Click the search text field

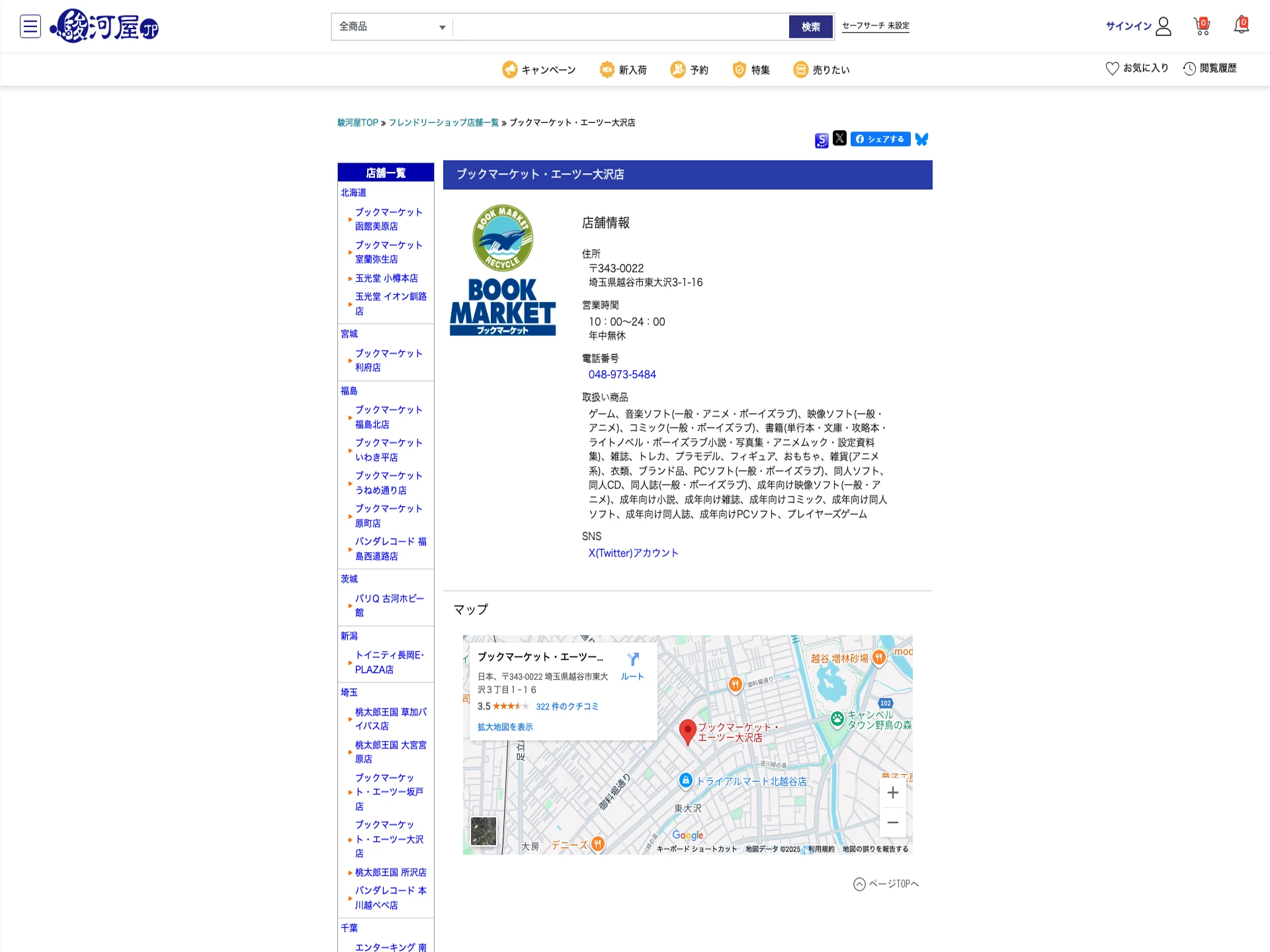click(621, 27)
